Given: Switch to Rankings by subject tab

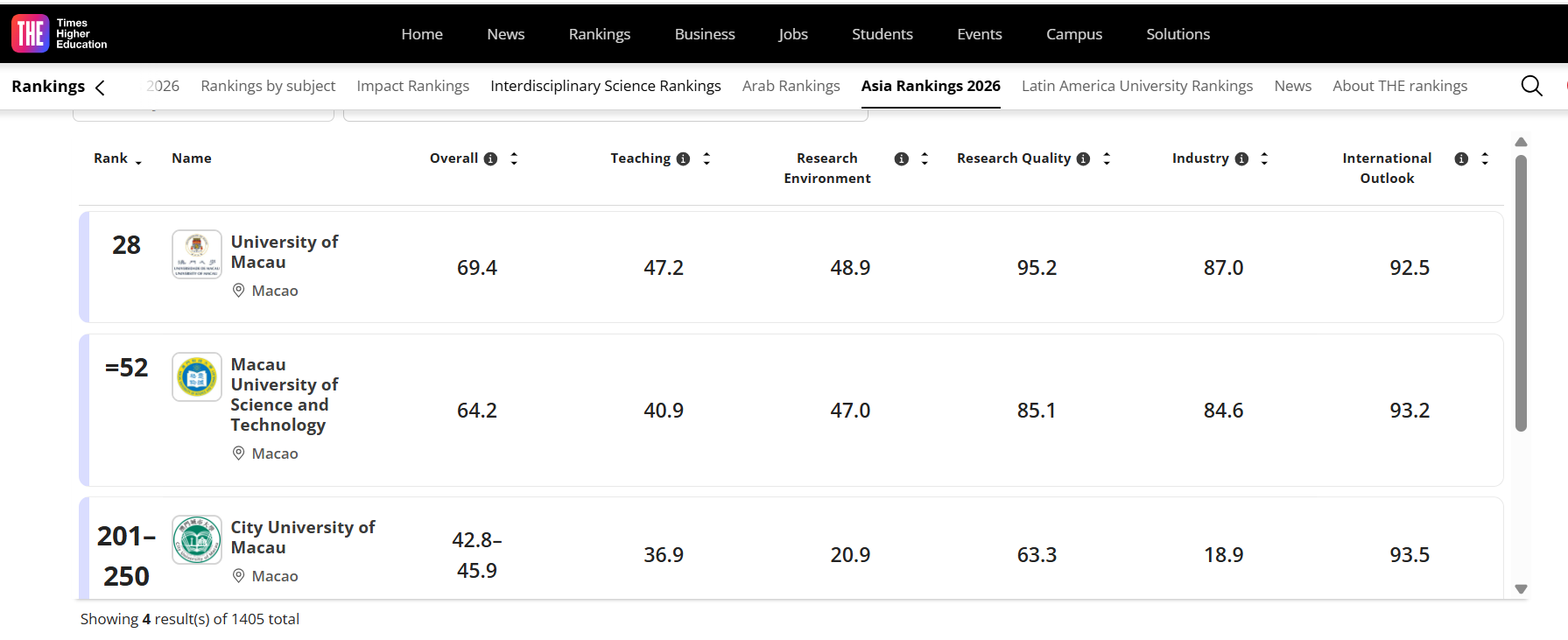Looking at the screenshot, I should pos(268,86).
